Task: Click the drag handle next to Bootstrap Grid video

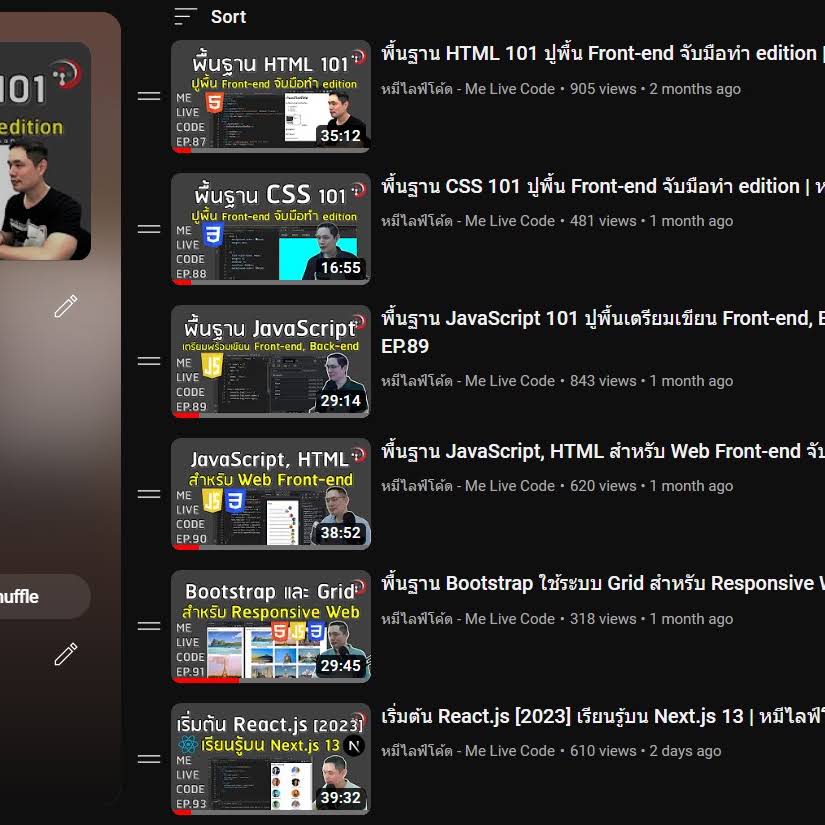Action: tap(149, 626)
